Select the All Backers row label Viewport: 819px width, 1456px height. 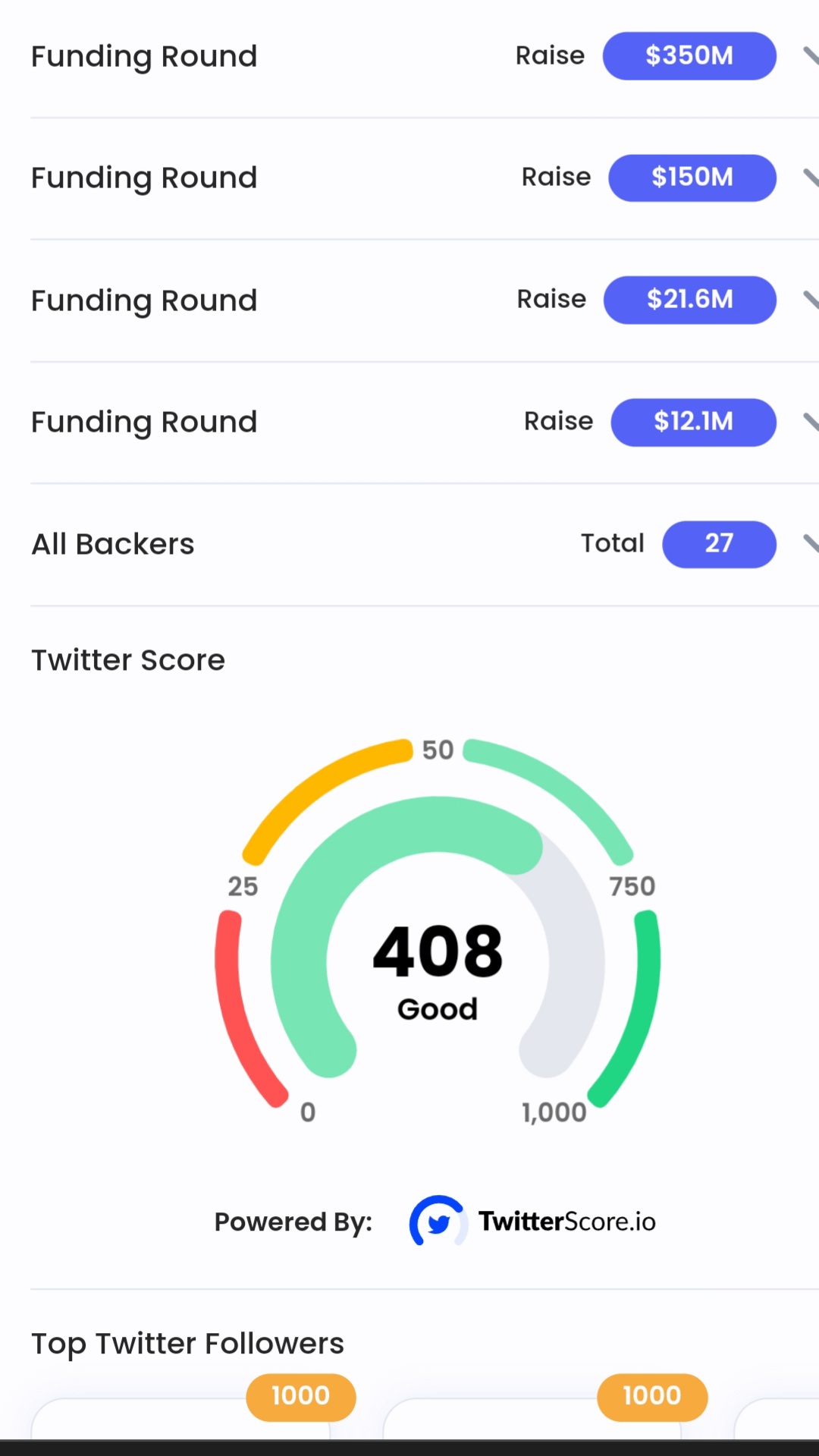coord(113,544)
